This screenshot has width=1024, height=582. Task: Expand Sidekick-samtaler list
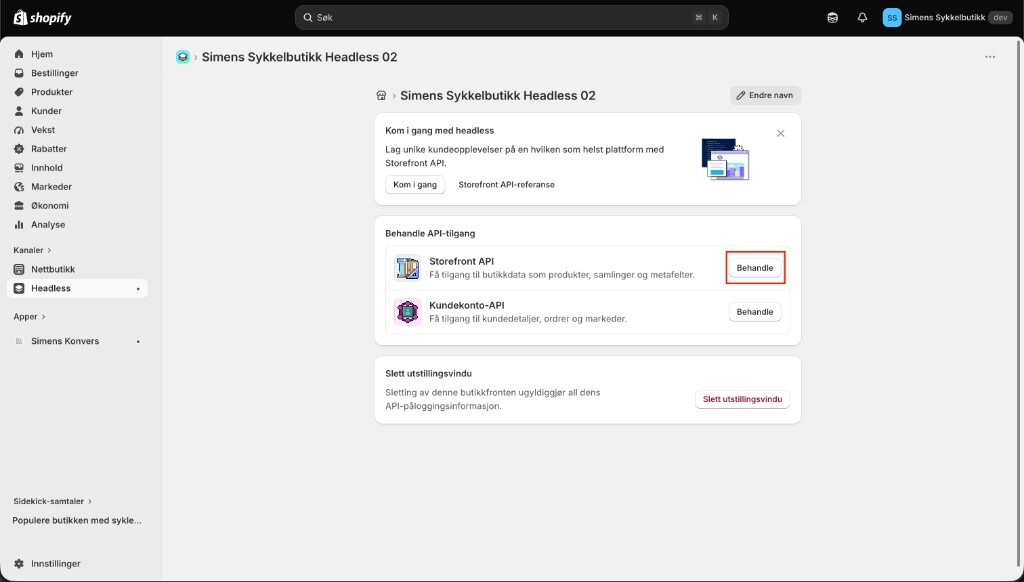coord(52,502)
